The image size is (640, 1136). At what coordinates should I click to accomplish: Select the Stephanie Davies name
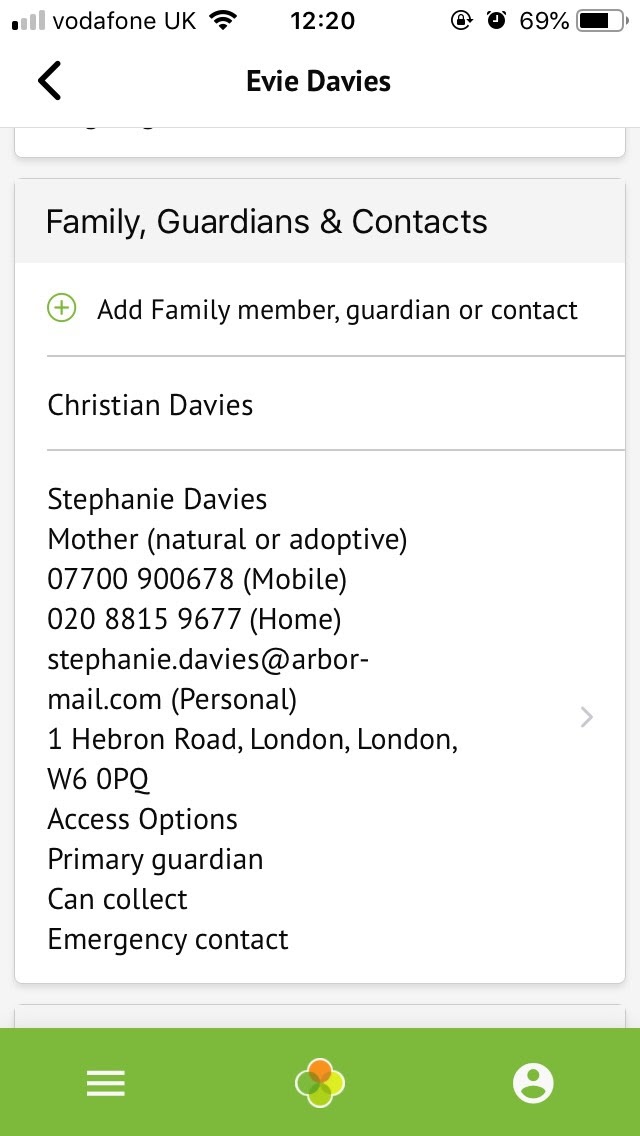[x=157, y=499]
